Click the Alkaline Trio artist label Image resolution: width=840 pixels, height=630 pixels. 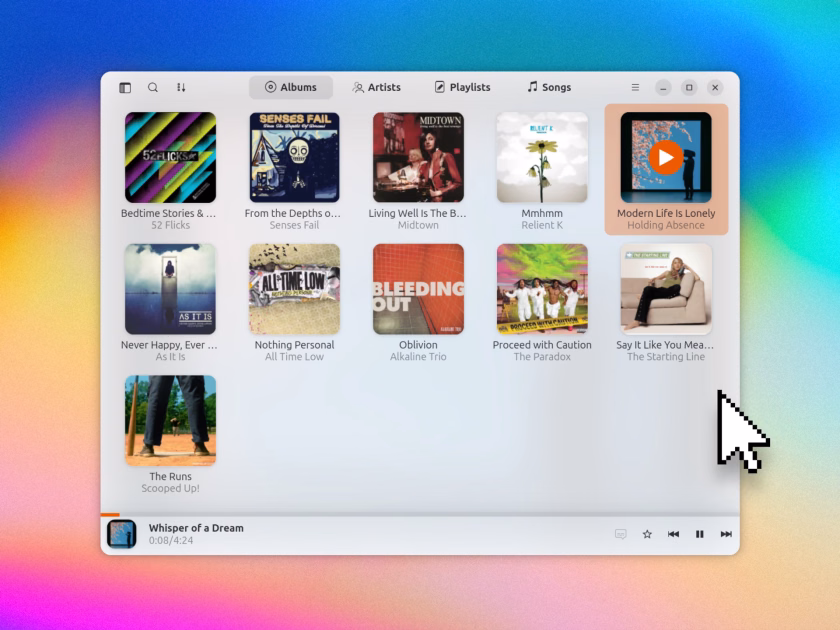click(418, 357)
